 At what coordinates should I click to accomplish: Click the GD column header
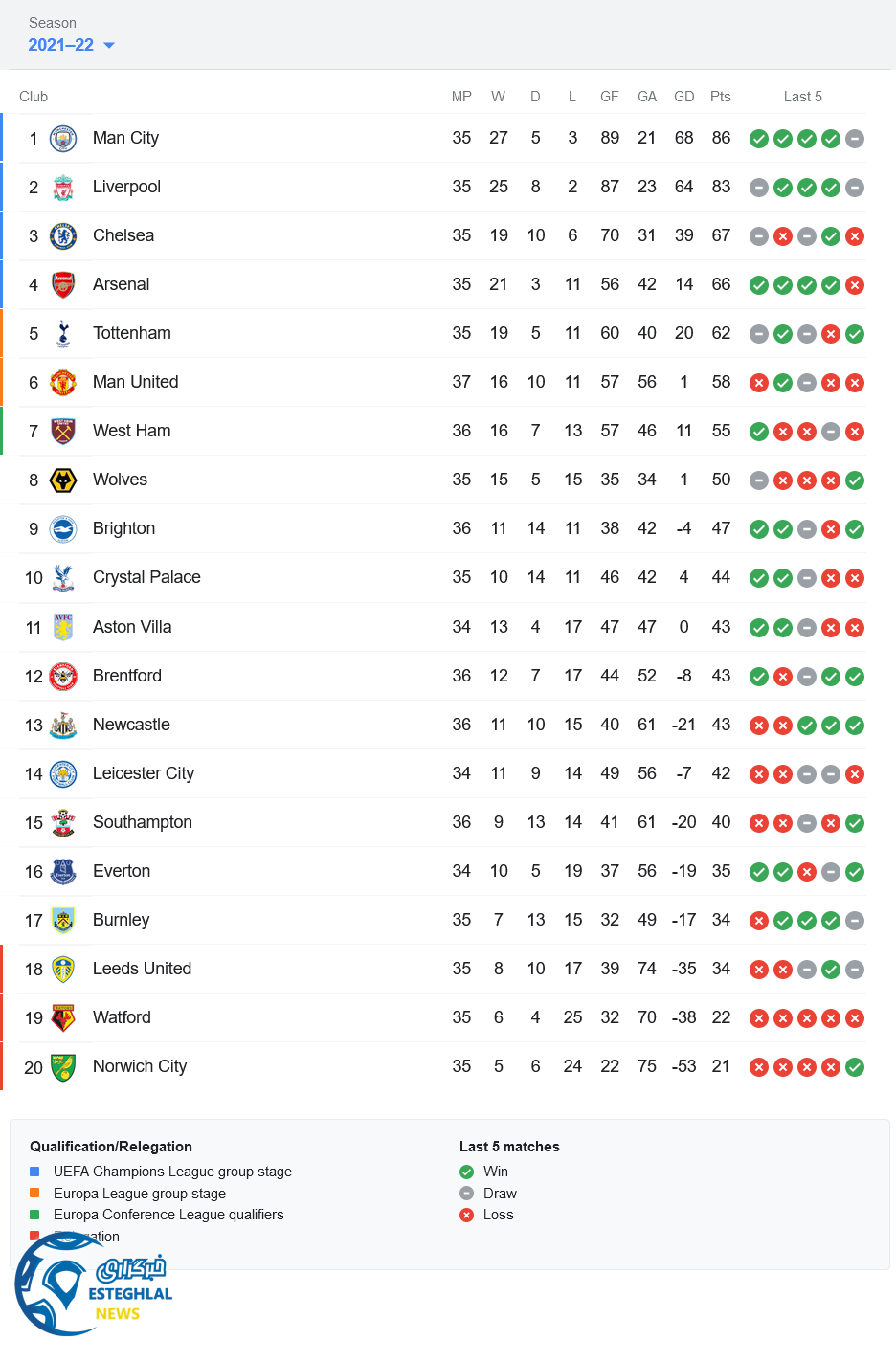click(x=683, y=97)
